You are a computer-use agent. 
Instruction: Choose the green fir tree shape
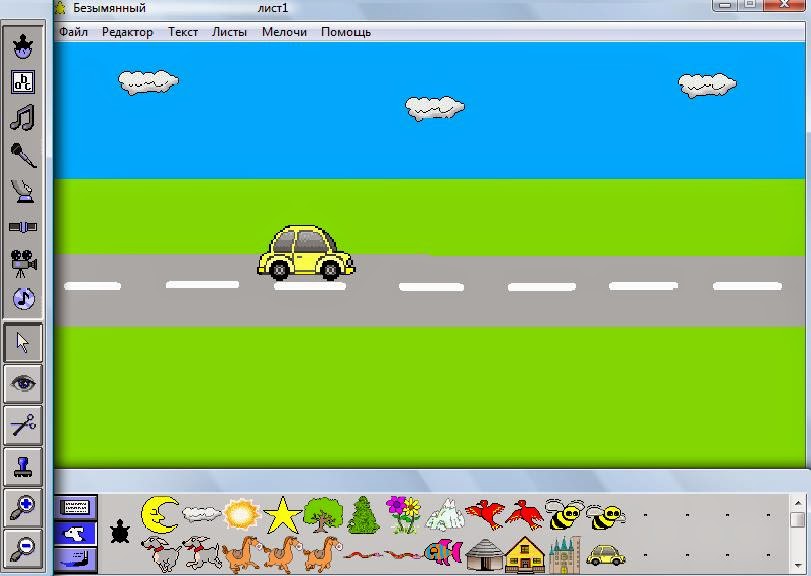364,515
